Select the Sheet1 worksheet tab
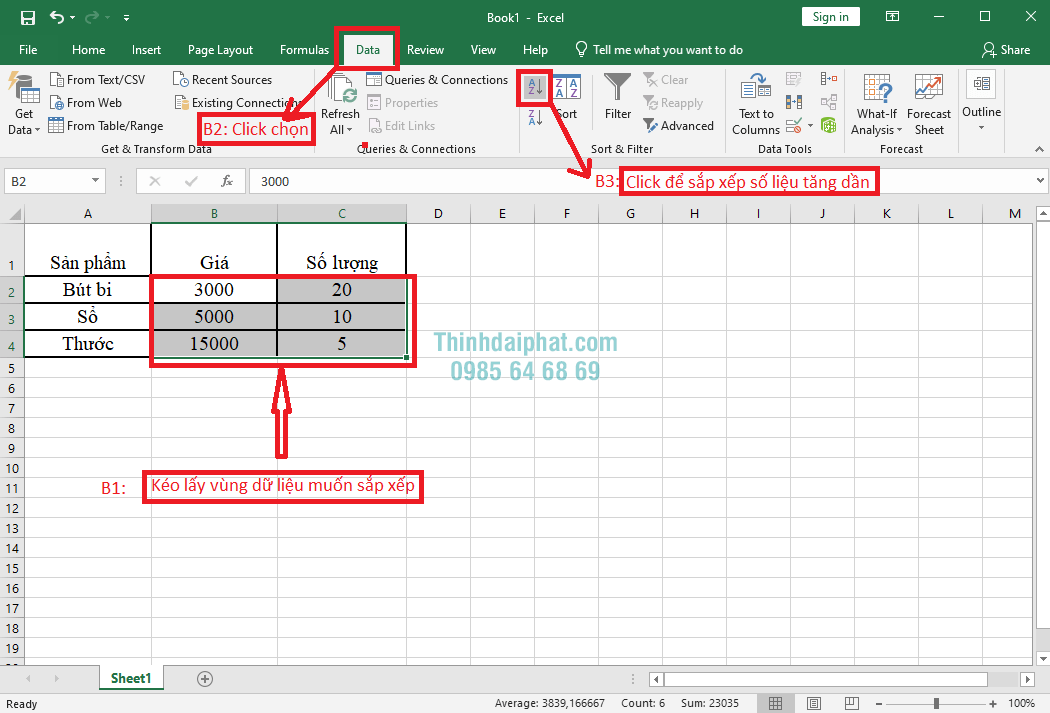 pos(131,678)
